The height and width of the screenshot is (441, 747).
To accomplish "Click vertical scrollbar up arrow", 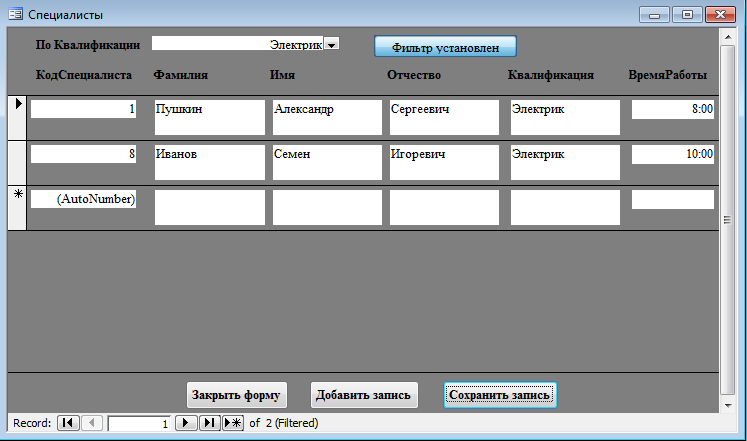I will (727, 36).
